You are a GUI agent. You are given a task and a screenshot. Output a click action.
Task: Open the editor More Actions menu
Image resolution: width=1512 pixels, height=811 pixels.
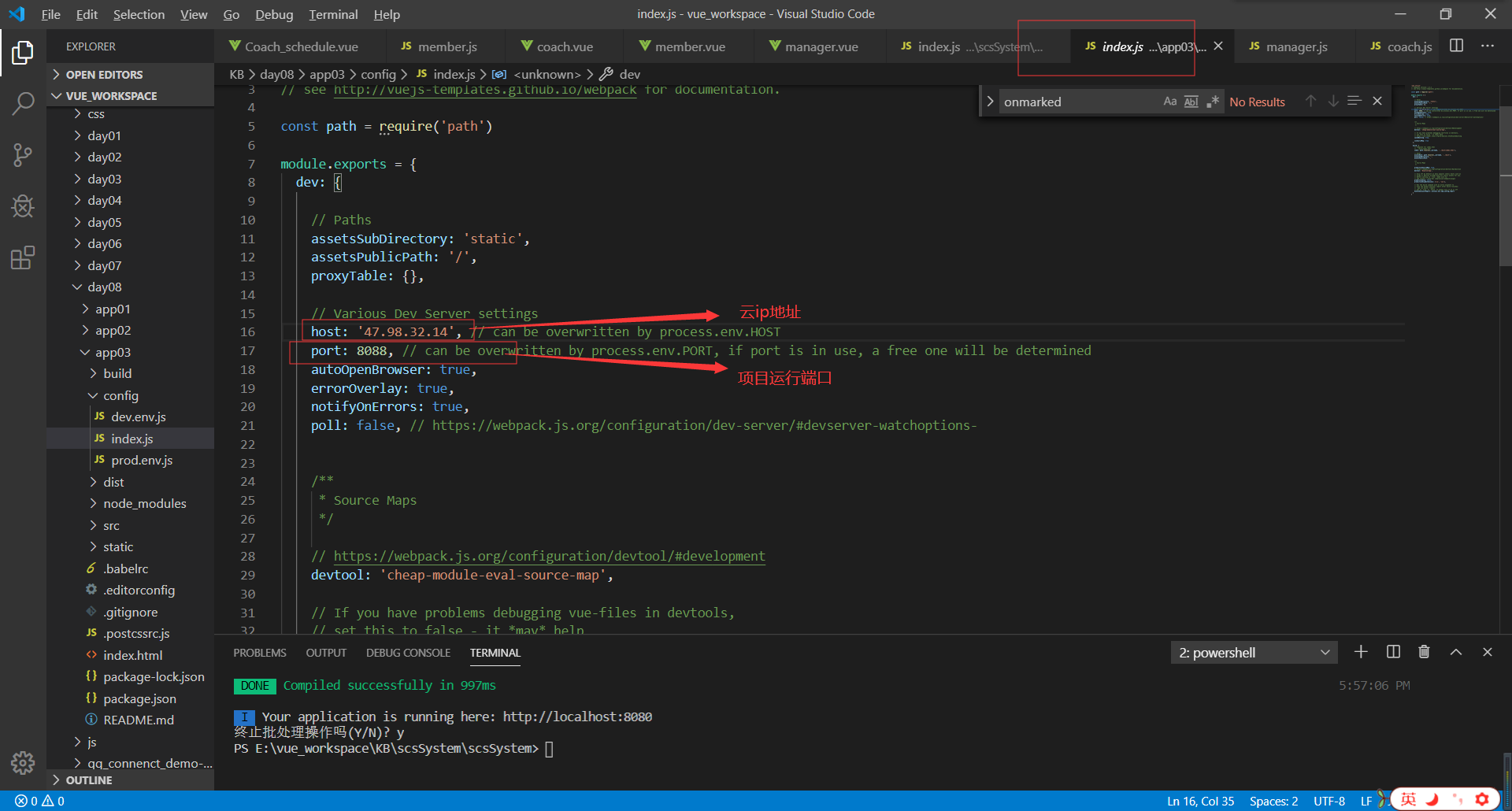(1487, 46)
